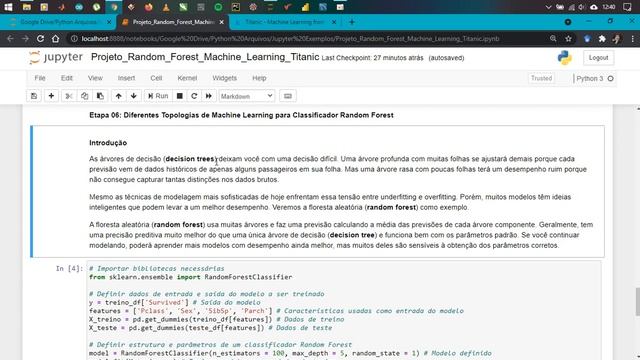Move selected cell down arrow
Viewport: 640px width, 360px height.
coord(133,96)
